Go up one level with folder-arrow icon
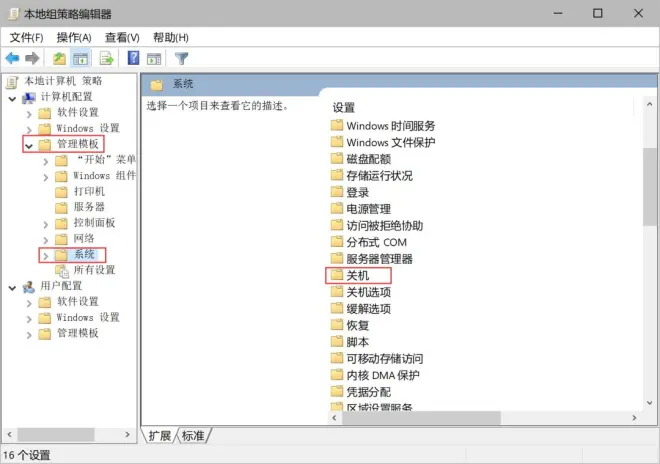Viewport: 660px width, 464px height. 59,58
